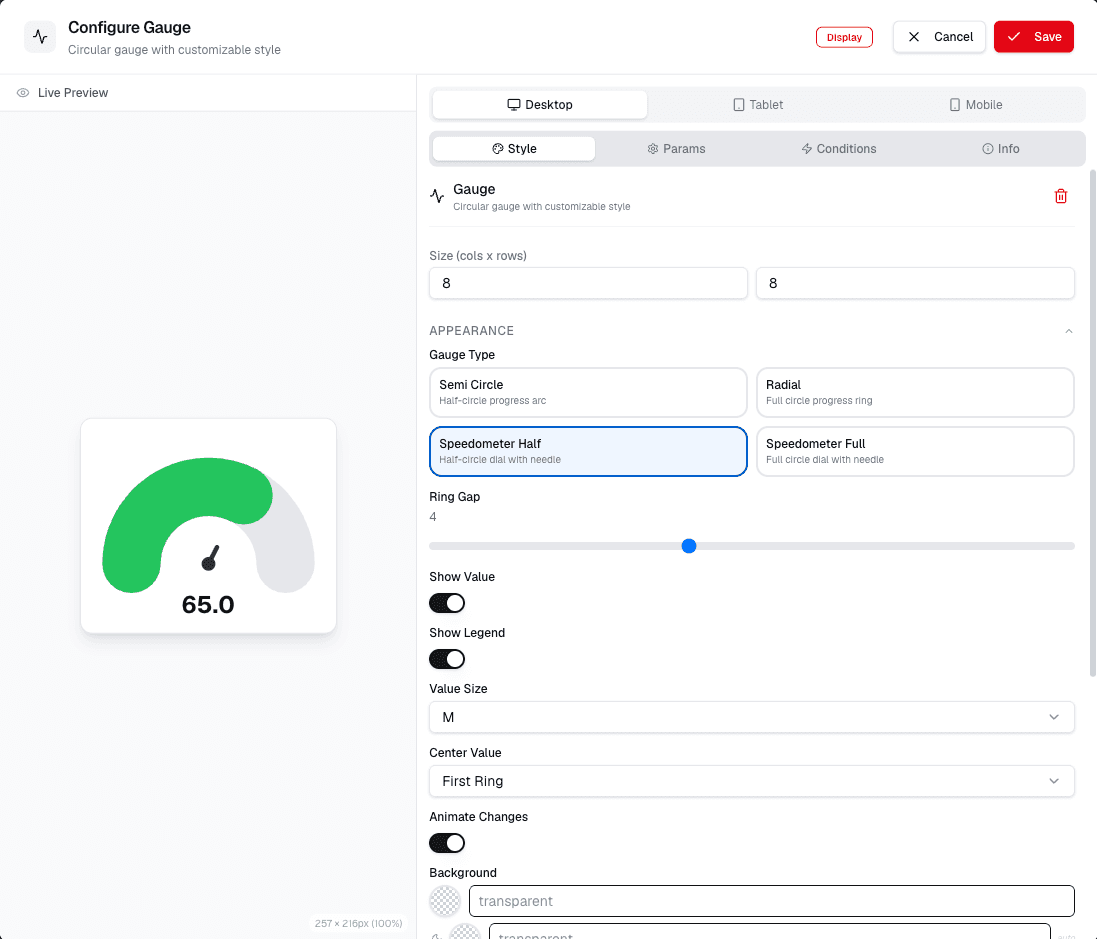Collapse the Appearance section
The image size is (1097, 939).
[1068, 331]
